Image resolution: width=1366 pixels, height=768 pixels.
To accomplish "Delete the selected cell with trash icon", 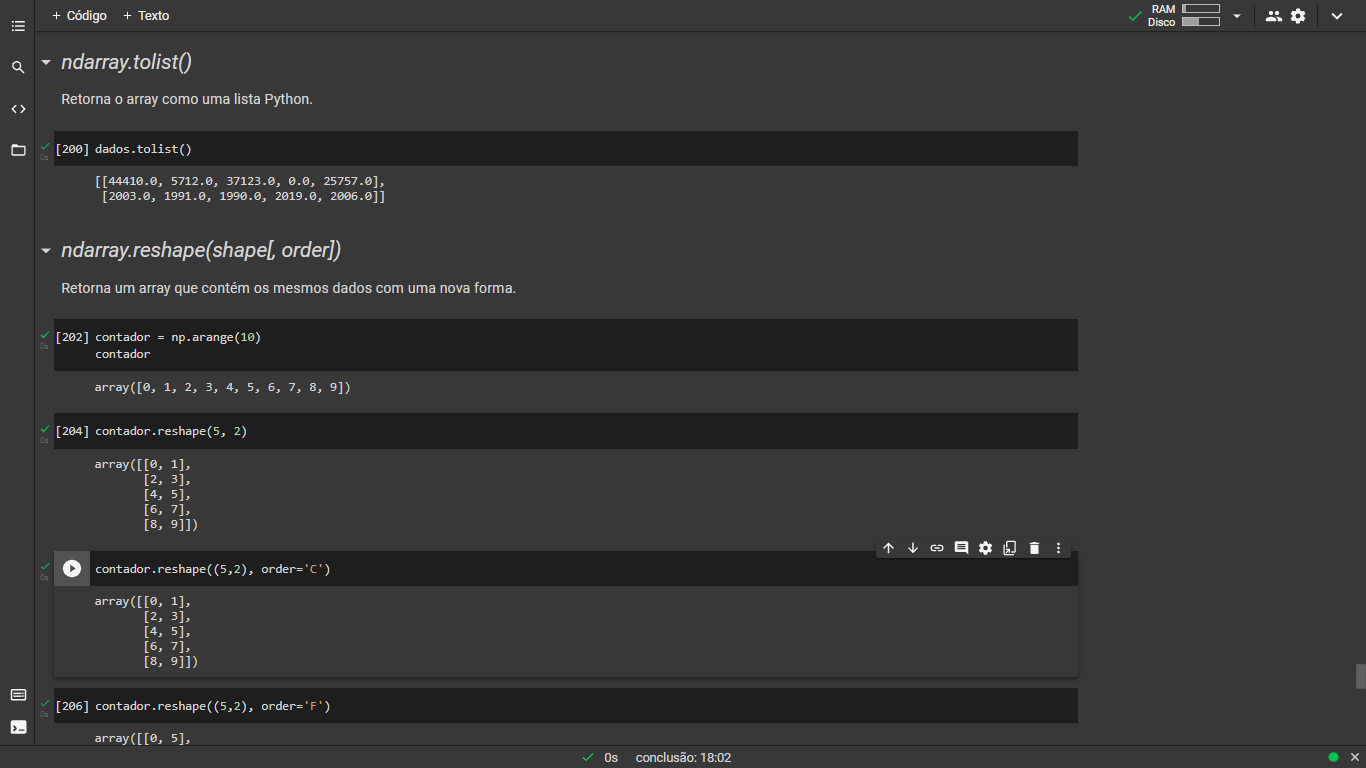I will 1034,548.
